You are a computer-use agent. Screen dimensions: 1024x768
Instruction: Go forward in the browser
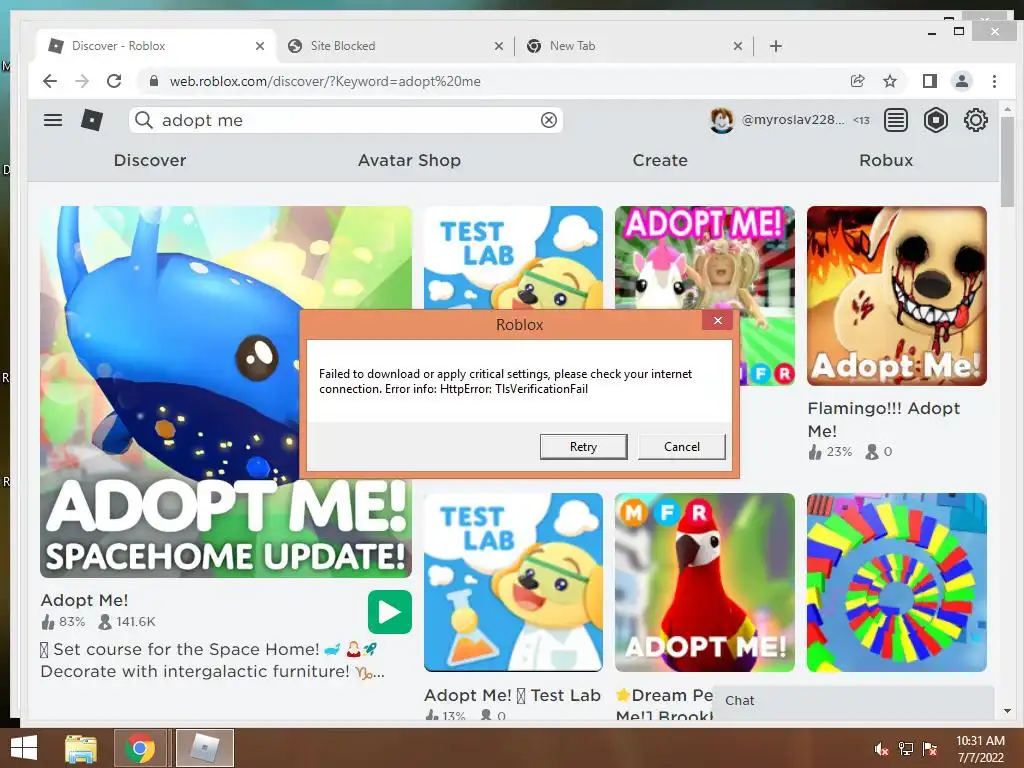tap(82, 81)
